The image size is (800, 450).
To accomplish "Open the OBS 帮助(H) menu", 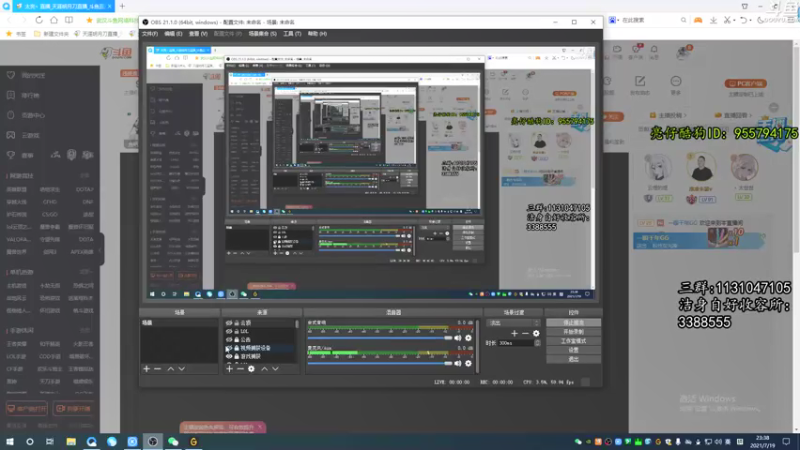I will tap(317, 34).
